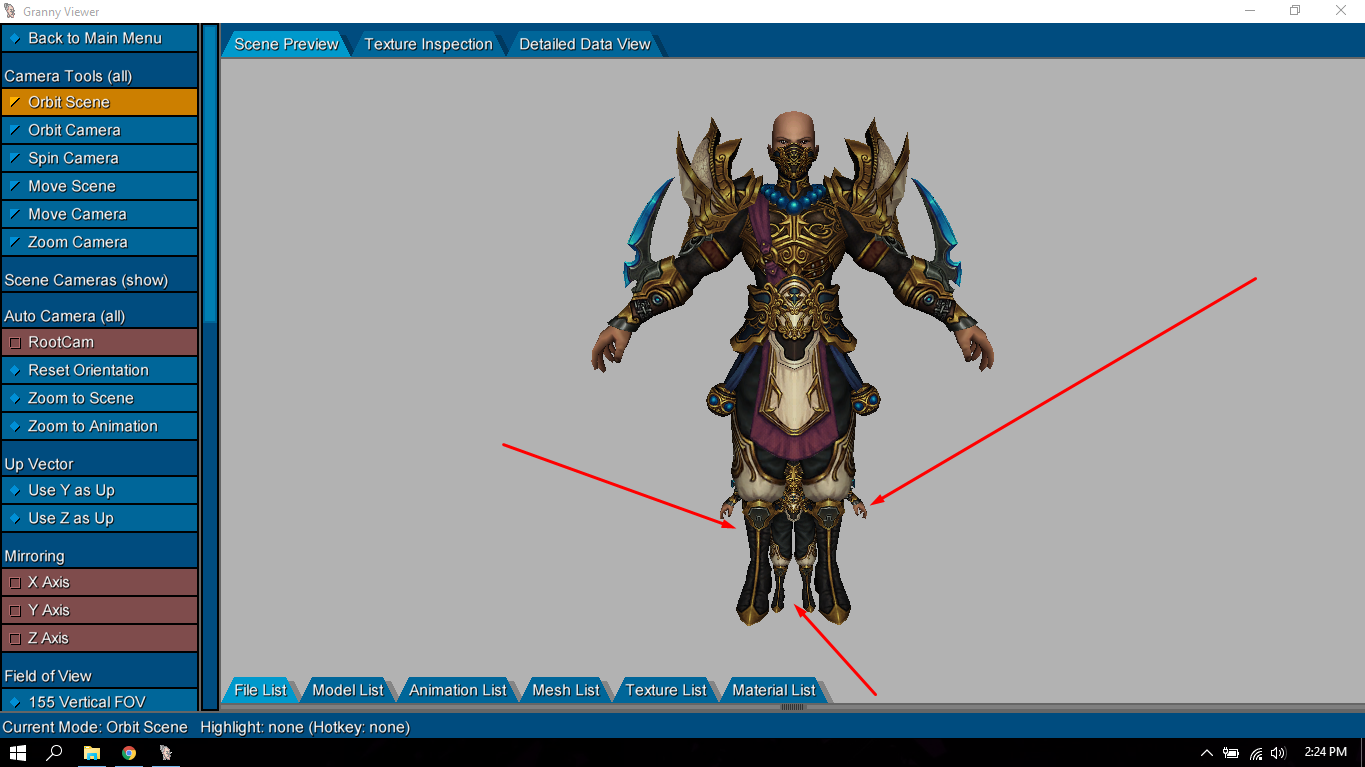Pick the Move Camera tool
This screenshot has width=1365, height=767.
99,214
